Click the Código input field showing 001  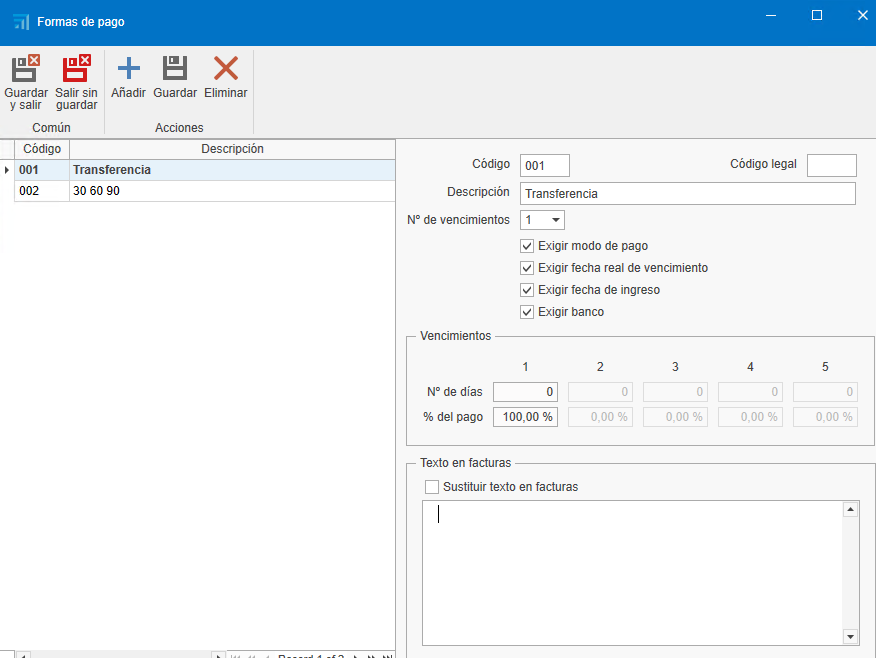click(x=545, y=166)
